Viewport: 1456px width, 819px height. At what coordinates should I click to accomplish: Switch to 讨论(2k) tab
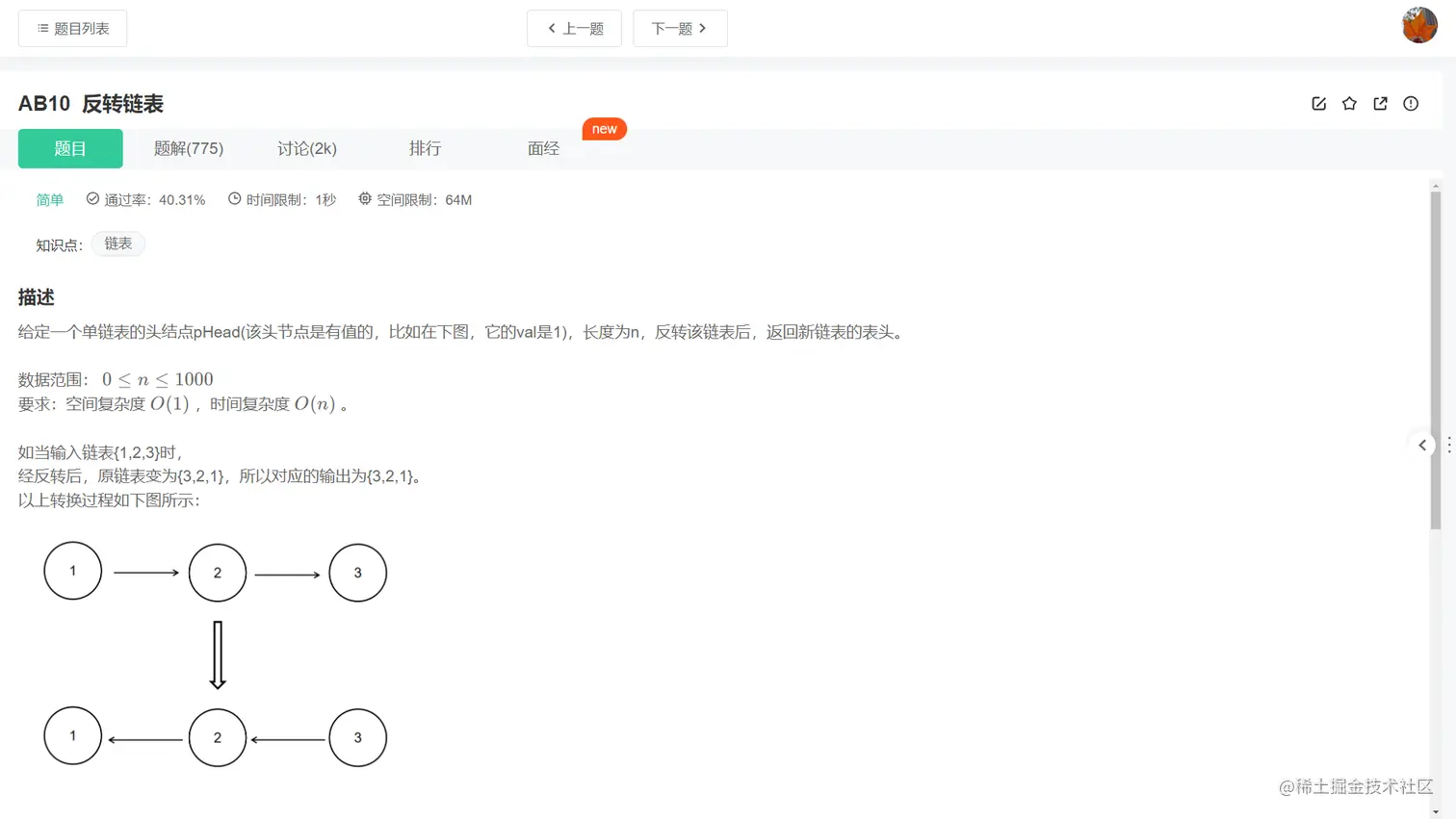pos(307,148)
